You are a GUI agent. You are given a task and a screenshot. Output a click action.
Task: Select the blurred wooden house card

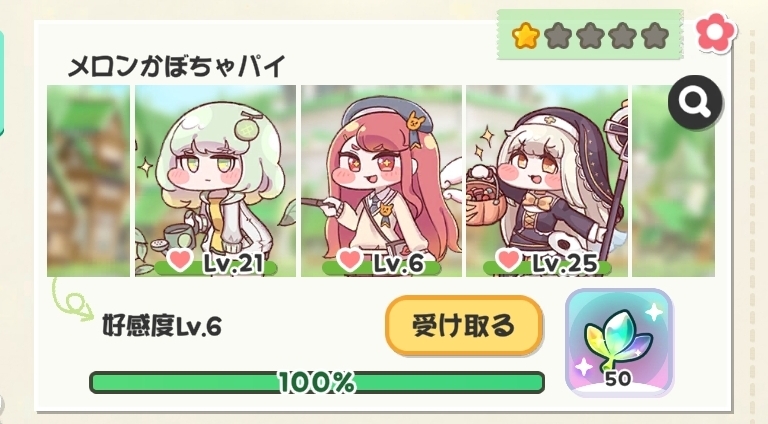(x=89, y=181)
